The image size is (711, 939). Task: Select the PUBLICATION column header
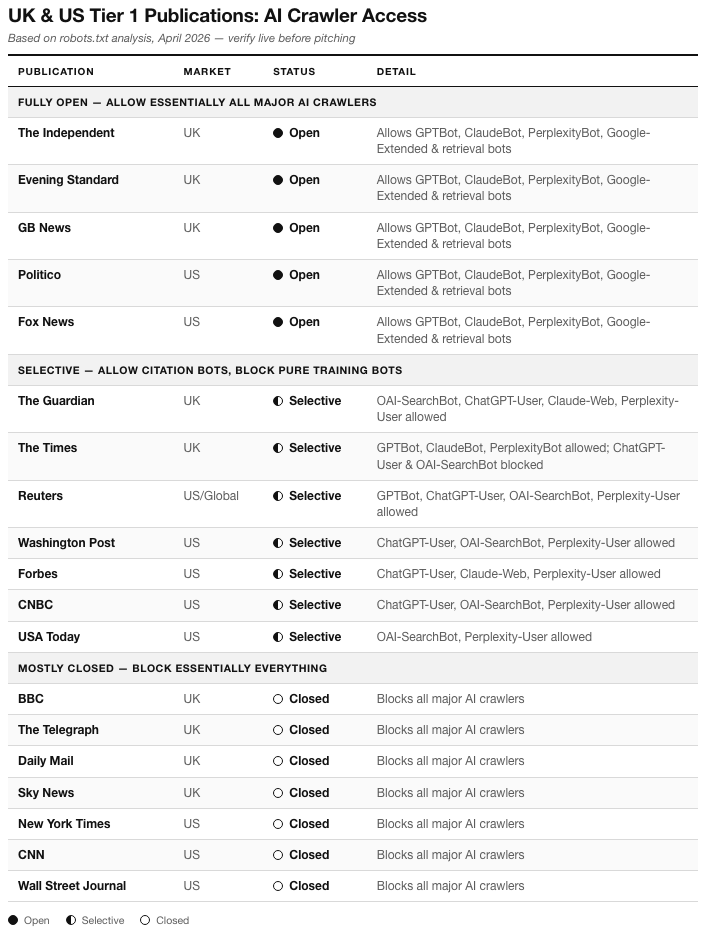pos(56,72)
